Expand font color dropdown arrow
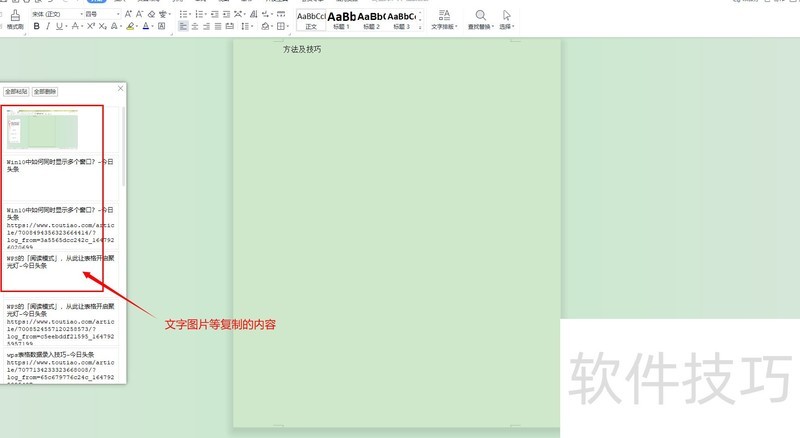This screenshot has height=438, width=800. click(153, 27)
